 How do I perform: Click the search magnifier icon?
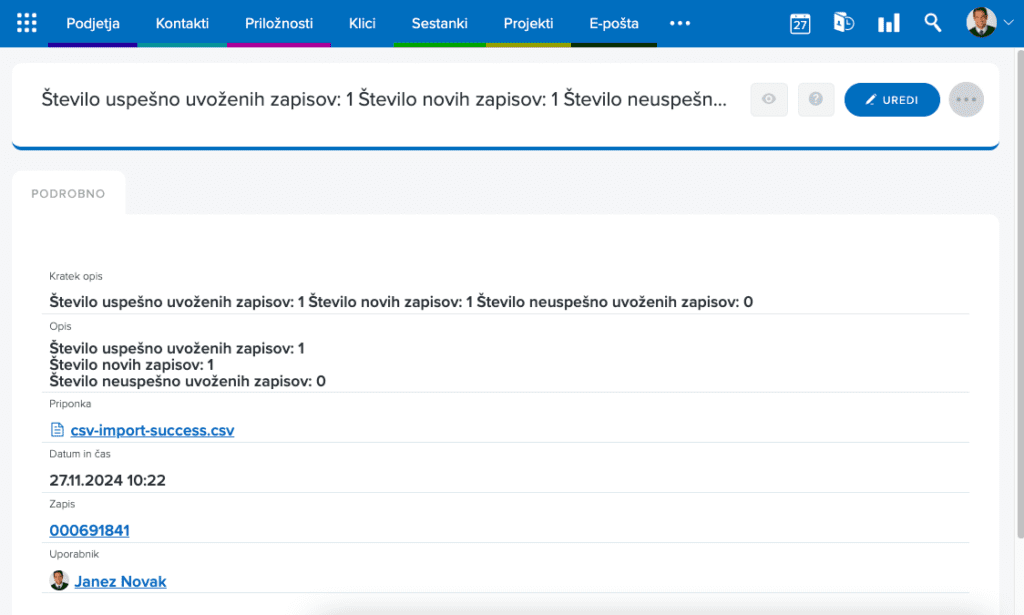tap(932, 23)
